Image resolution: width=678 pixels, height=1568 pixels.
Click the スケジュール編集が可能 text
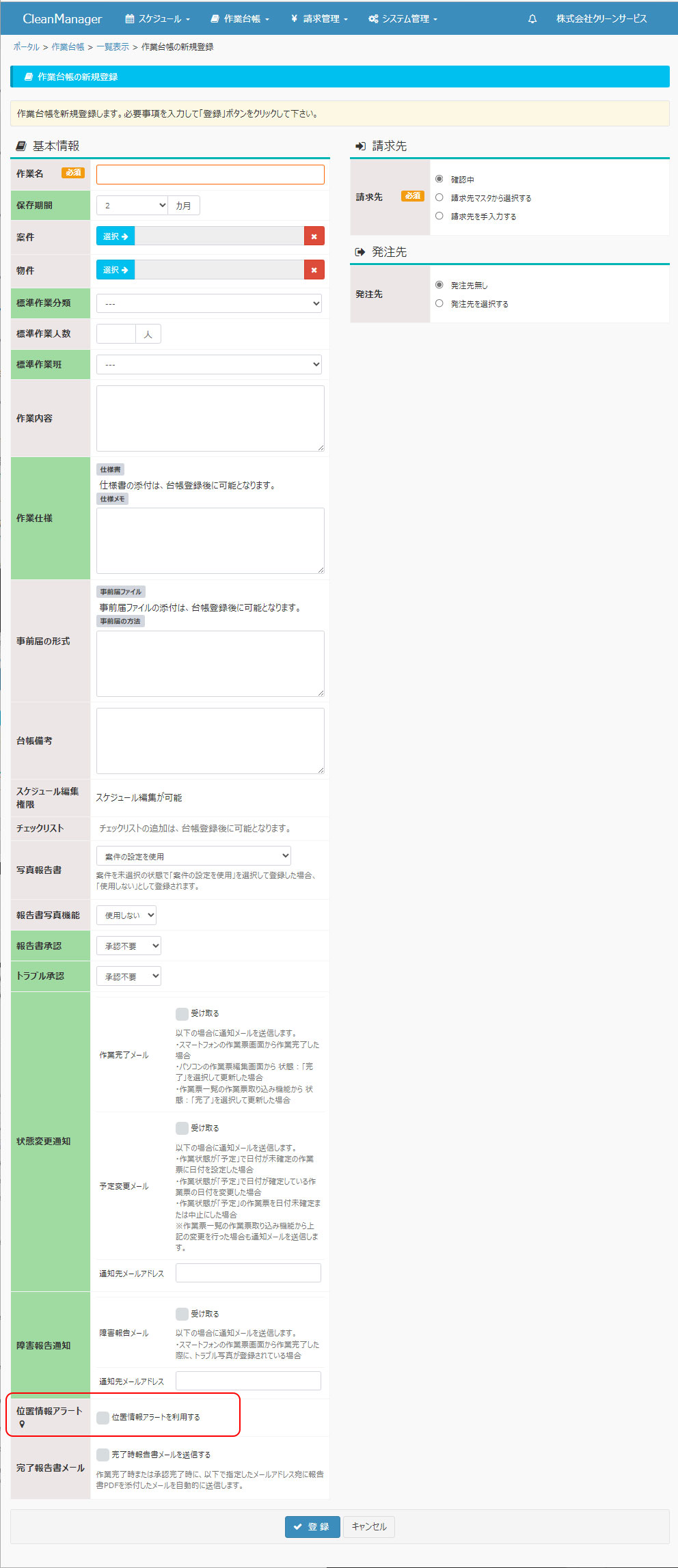139,798
